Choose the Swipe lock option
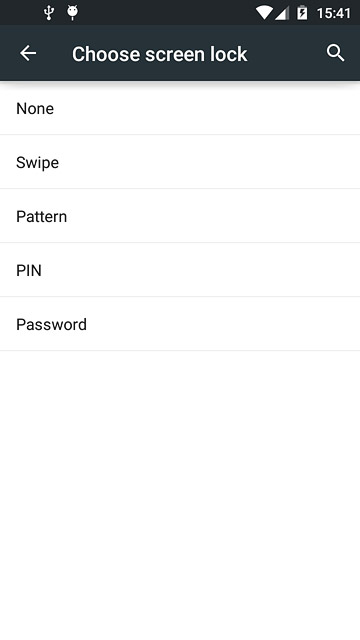Image resolution: width=360 pixels, height=640 pixels. (180, 162)
